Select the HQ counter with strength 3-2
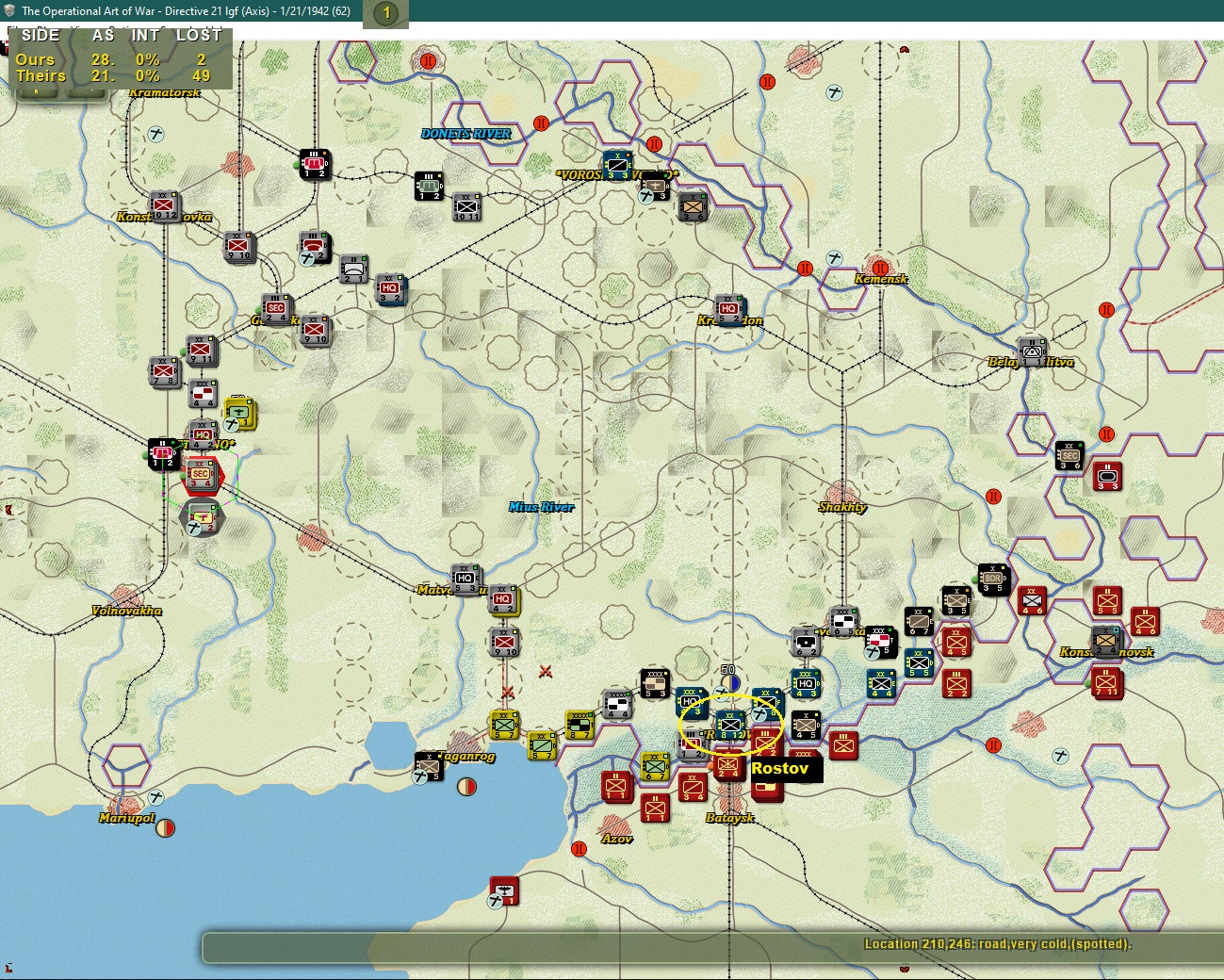 click(390, 288)
